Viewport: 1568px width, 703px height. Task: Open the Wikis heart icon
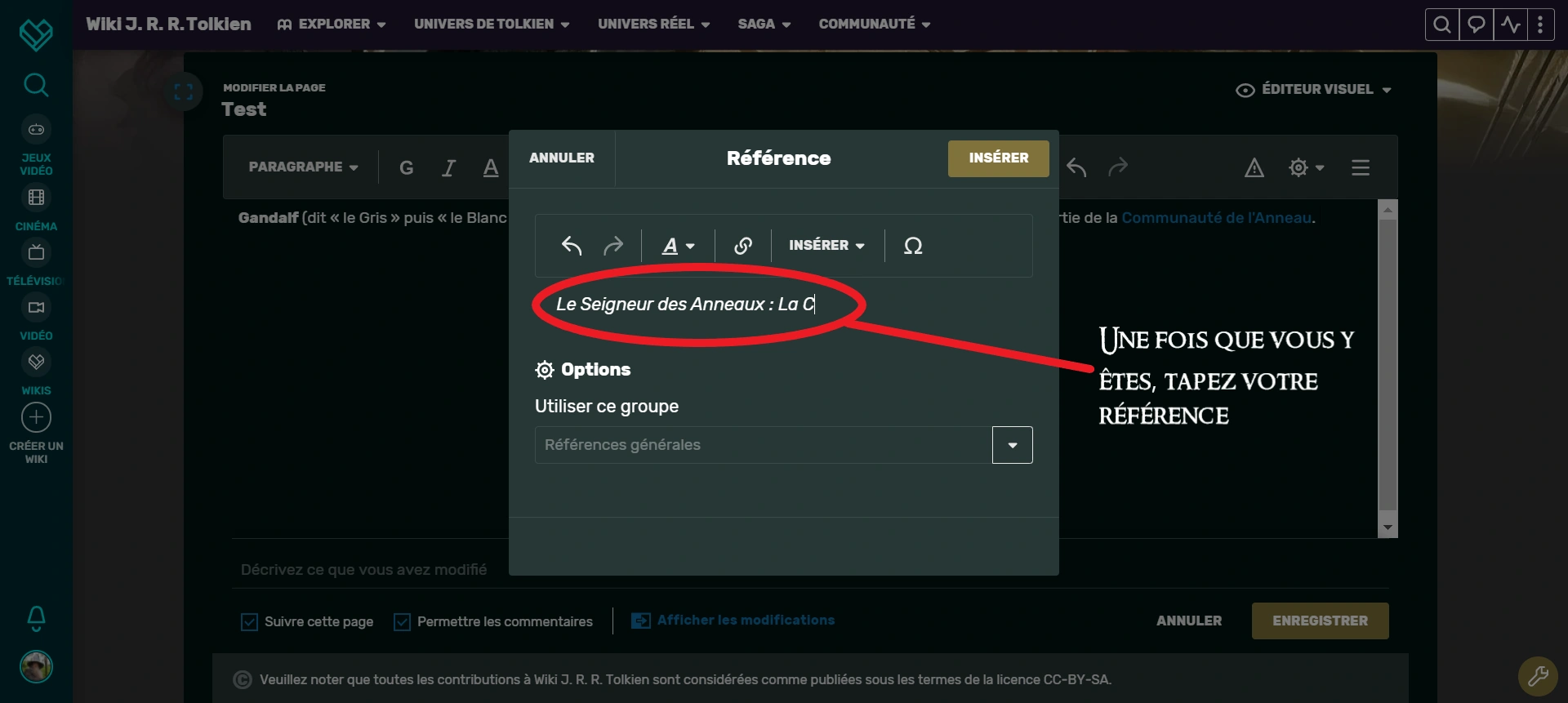pyautogui.click(x=36, y=362)
